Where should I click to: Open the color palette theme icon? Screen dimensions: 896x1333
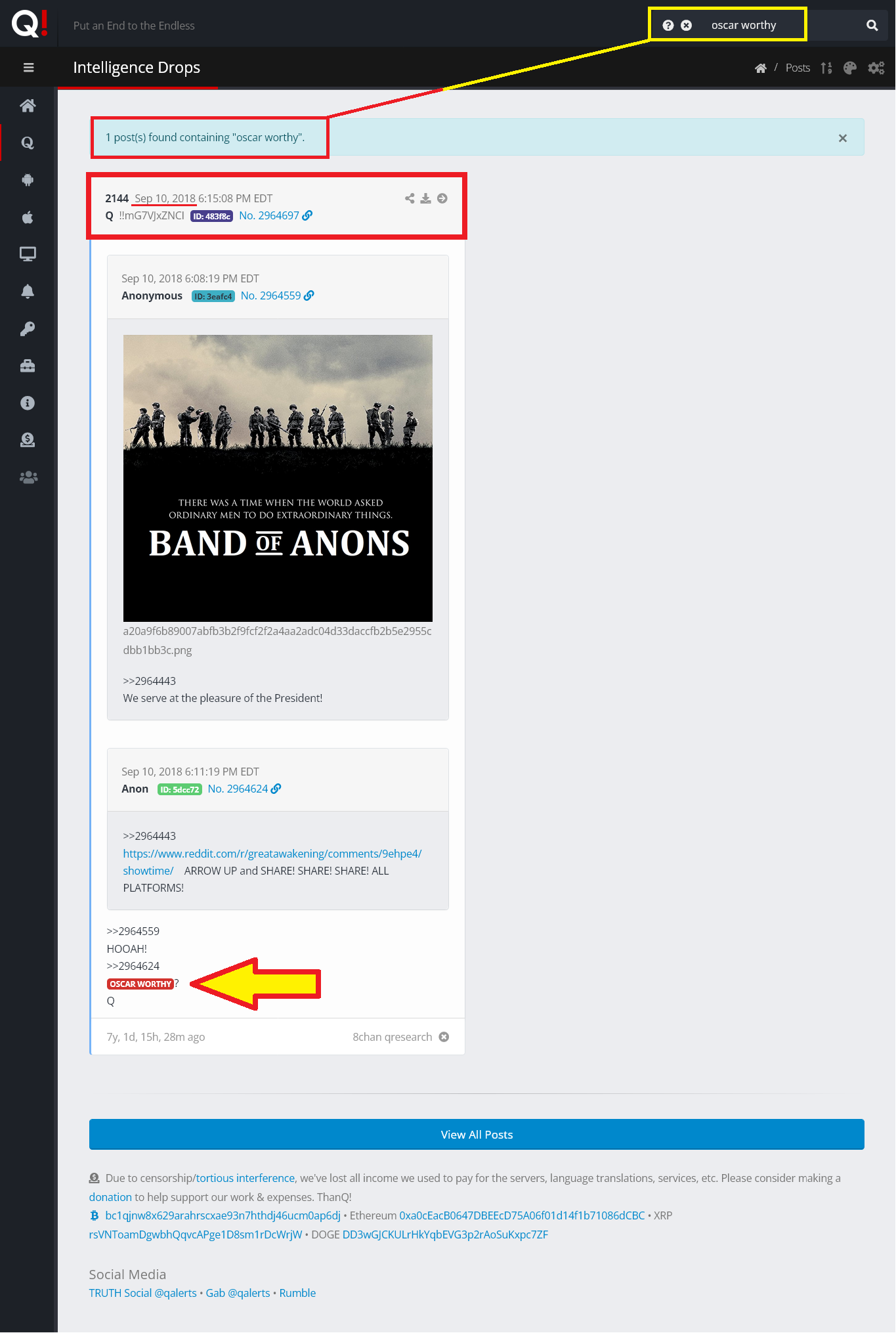pyautogui.click(x=849, y=68)
